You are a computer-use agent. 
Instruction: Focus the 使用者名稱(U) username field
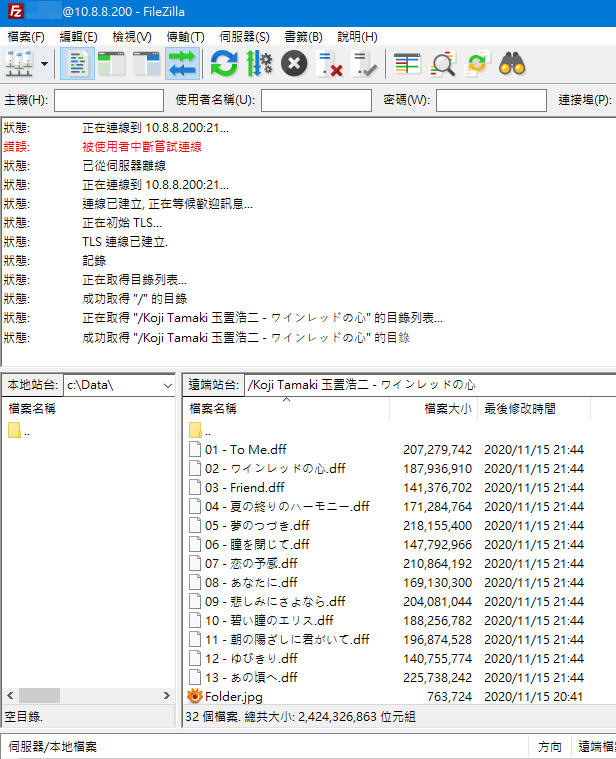coord(316,100)
